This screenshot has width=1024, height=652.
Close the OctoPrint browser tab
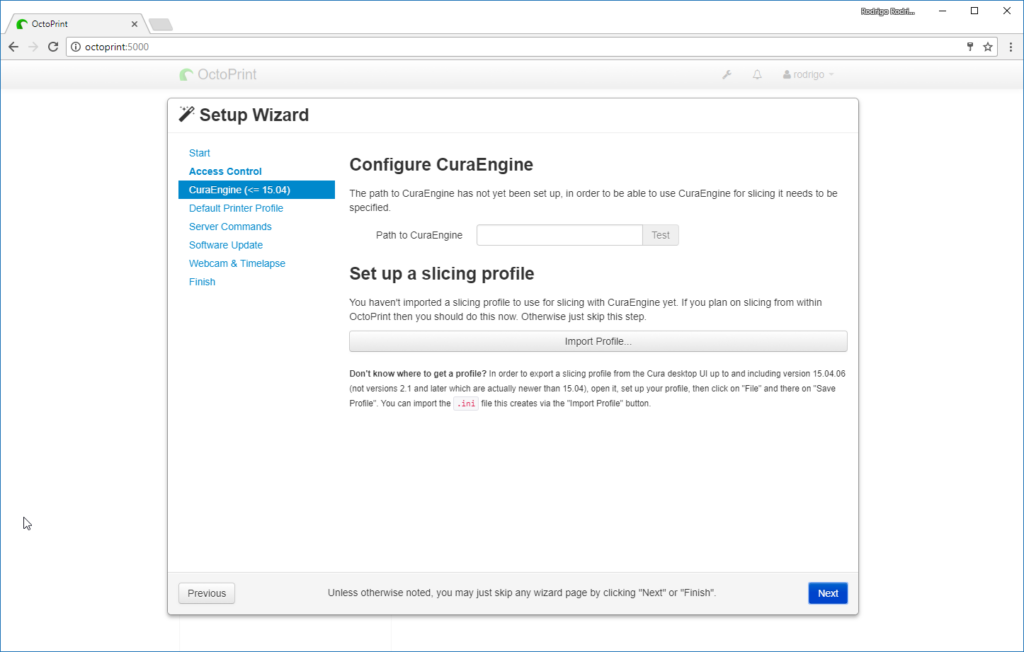[x=134, y=24]
